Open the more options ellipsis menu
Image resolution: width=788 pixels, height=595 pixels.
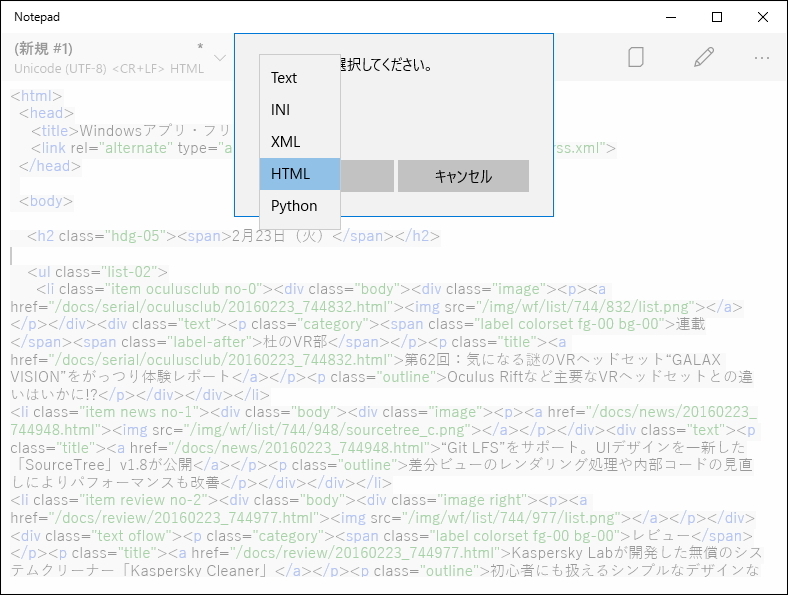pos(762,58)
